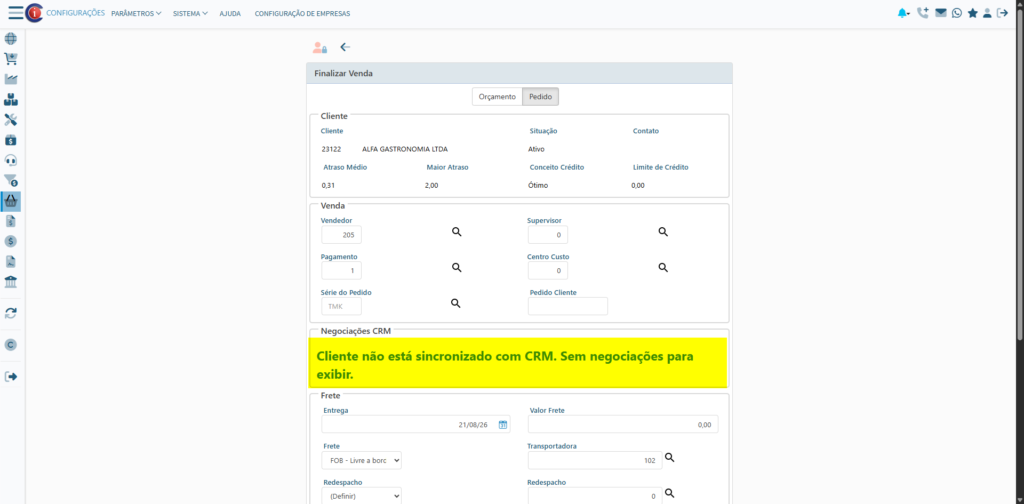Open the headset support sidebar icon
Image resolution: width=1024 pixels, height=504 pixels.
11,160
